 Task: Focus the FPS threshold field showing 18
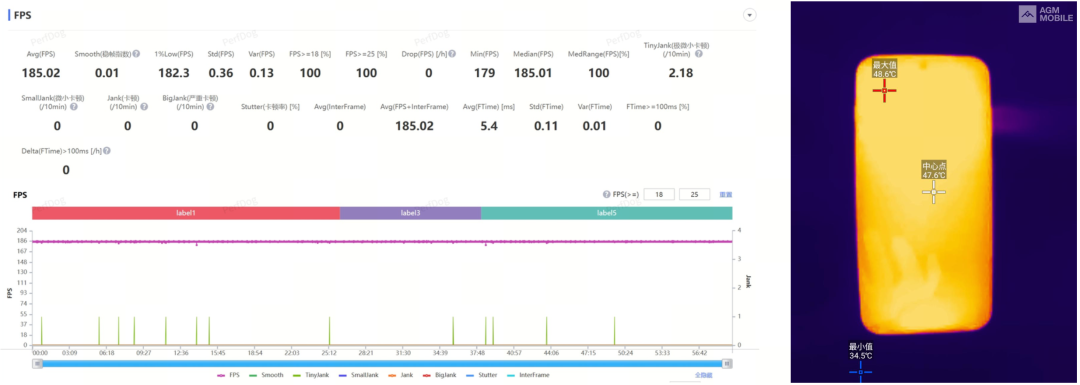[660, 195]
